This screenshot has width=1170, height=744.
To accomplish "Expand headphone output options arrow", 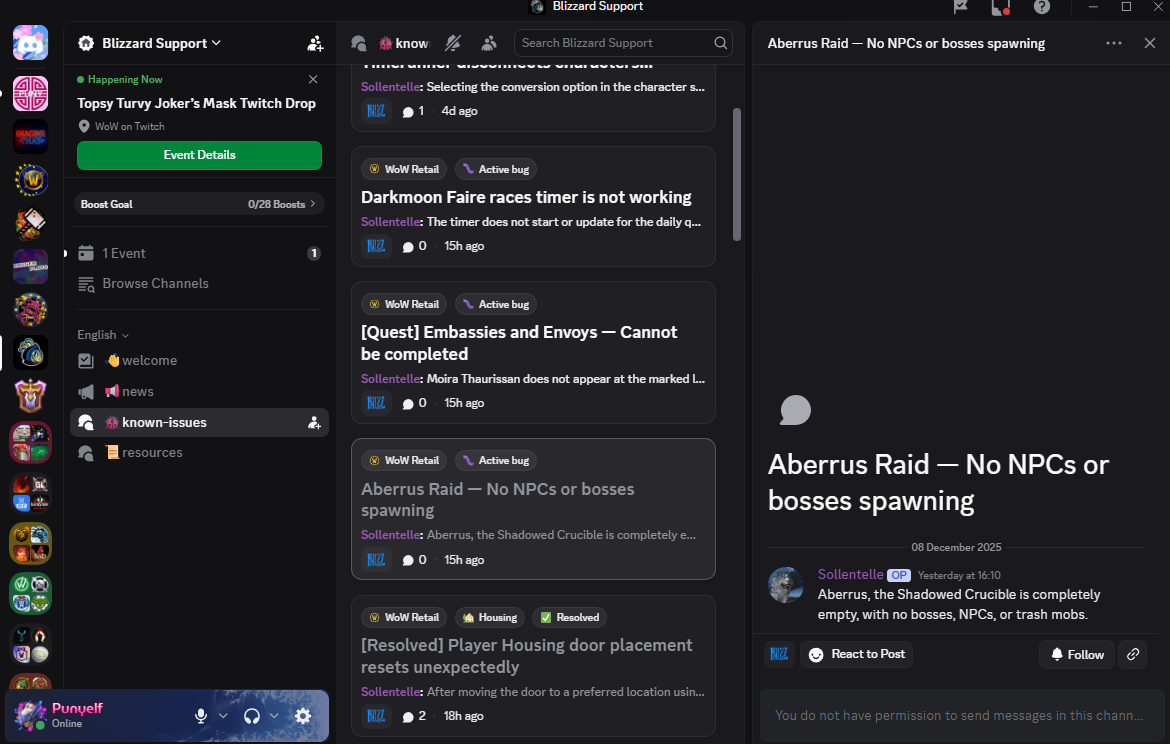I will pyautogui.click(x=274, y=716).
